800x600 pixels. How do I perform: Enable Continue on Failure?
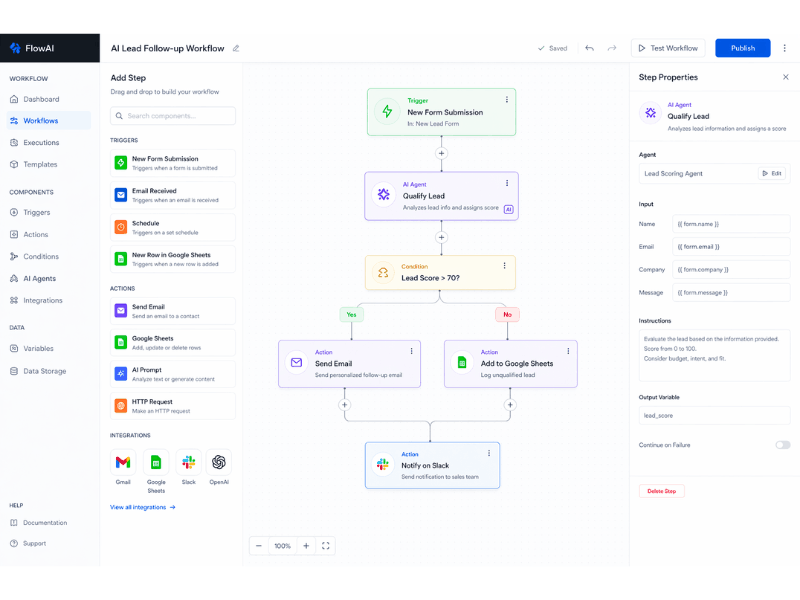[x=782, y=445]
